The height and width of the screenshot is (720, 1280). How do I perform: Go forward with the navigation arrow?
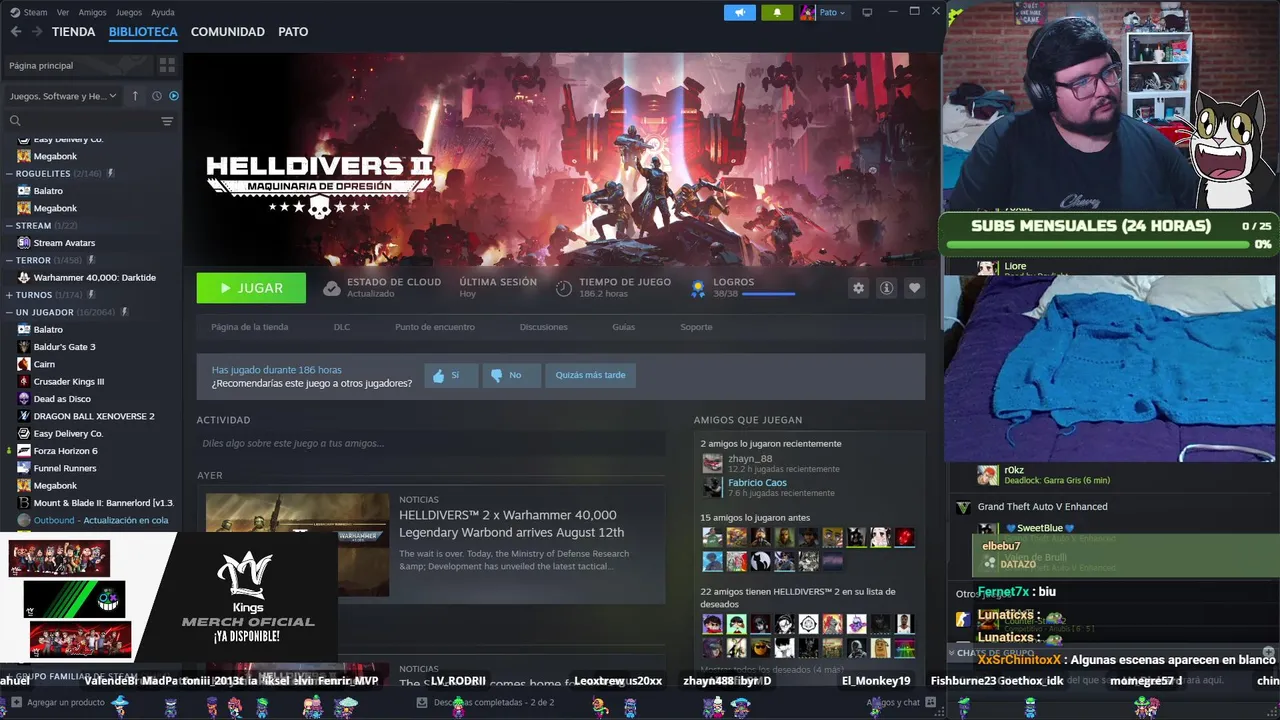(x=37, y=32)
